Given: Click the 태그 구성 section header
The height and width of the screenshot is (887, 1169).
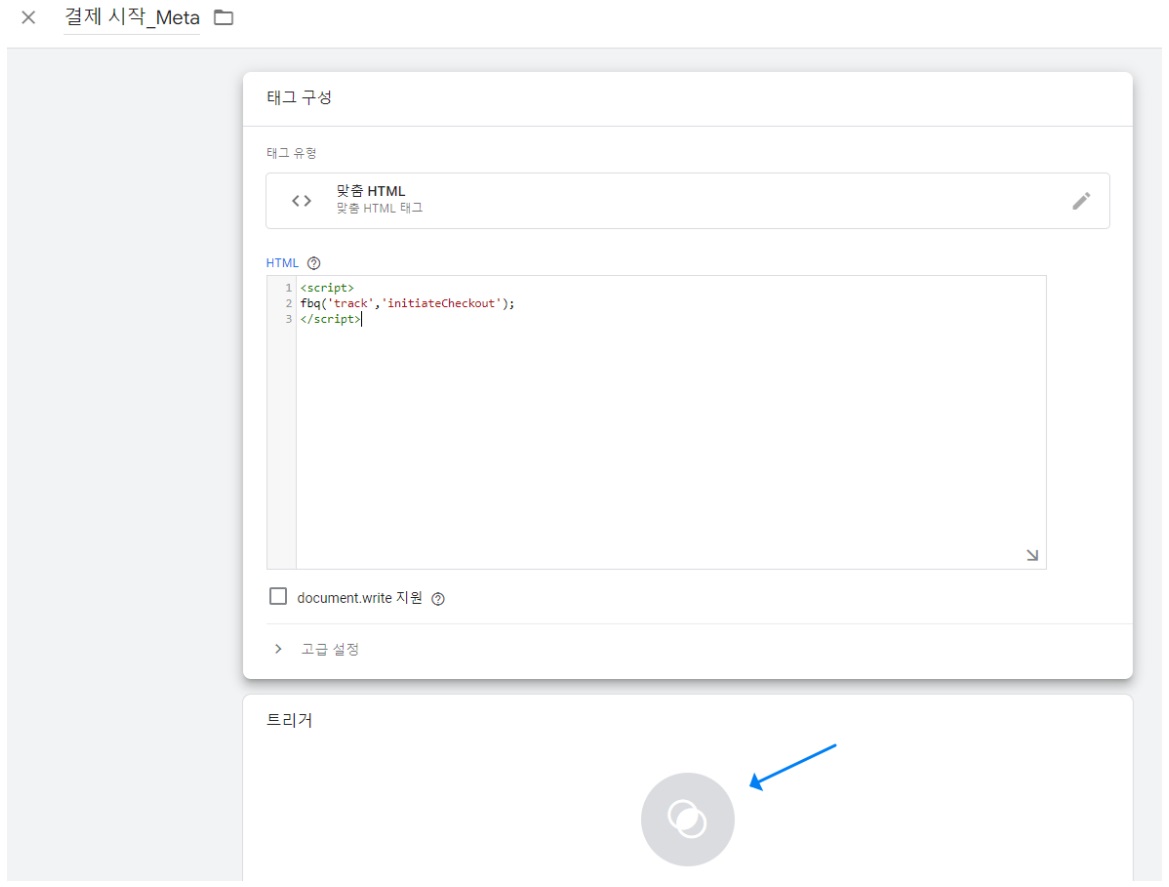Looking at the screenshot, I should (x=299, y=98).
